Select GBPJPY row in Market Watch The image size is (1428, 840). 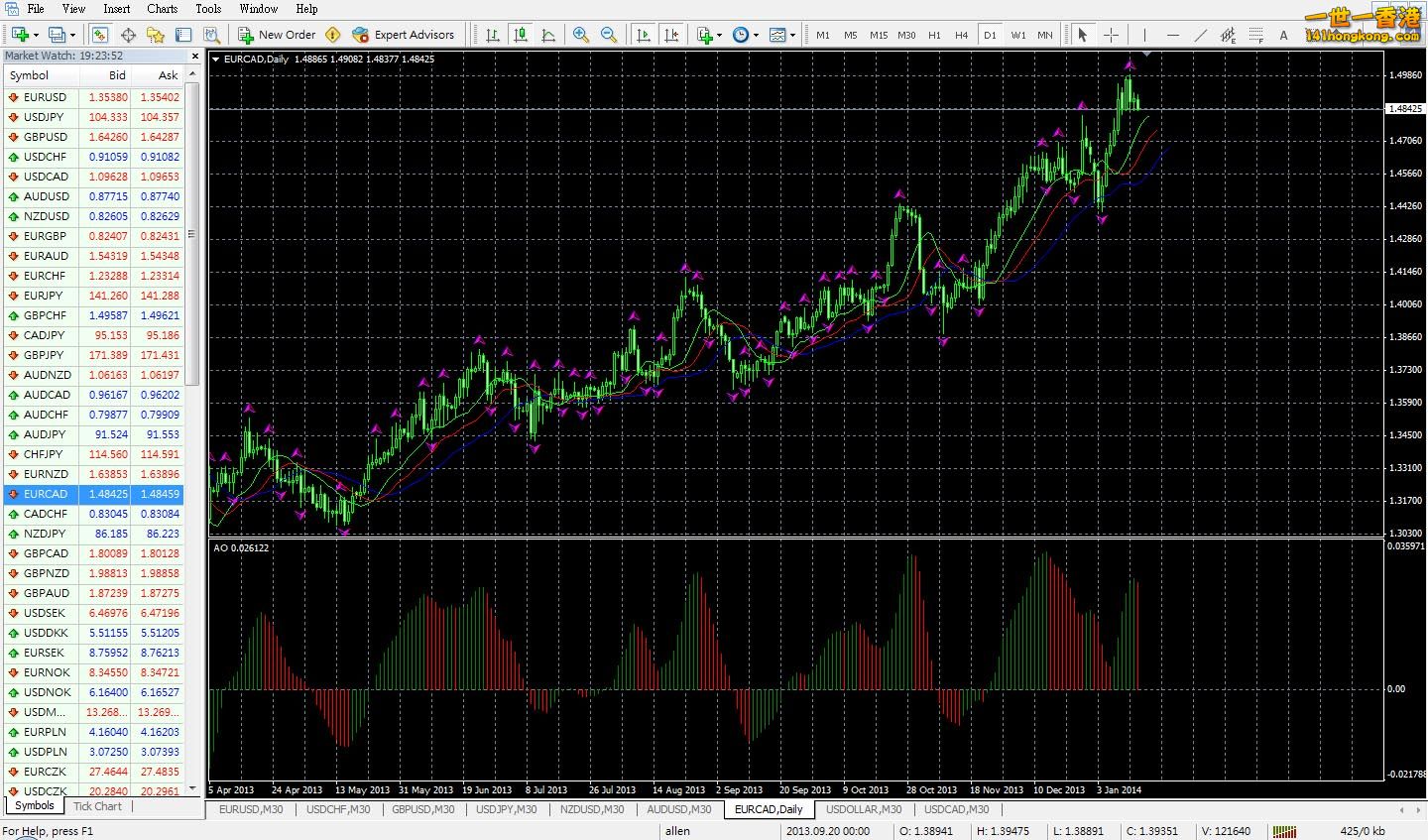94,355
